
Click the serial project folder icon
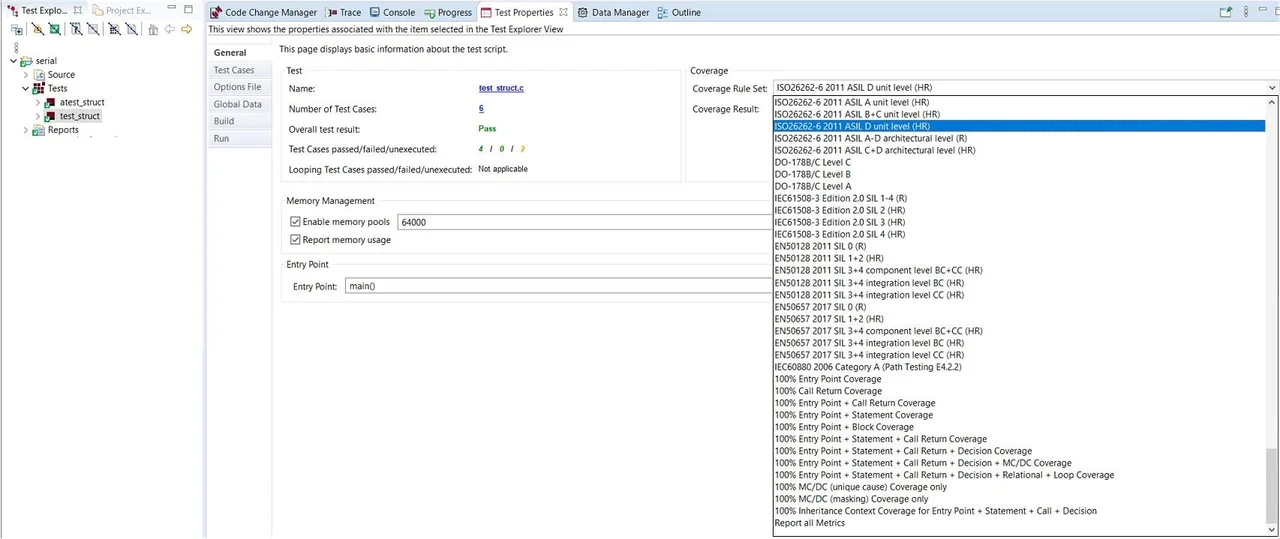coord(26,61)
